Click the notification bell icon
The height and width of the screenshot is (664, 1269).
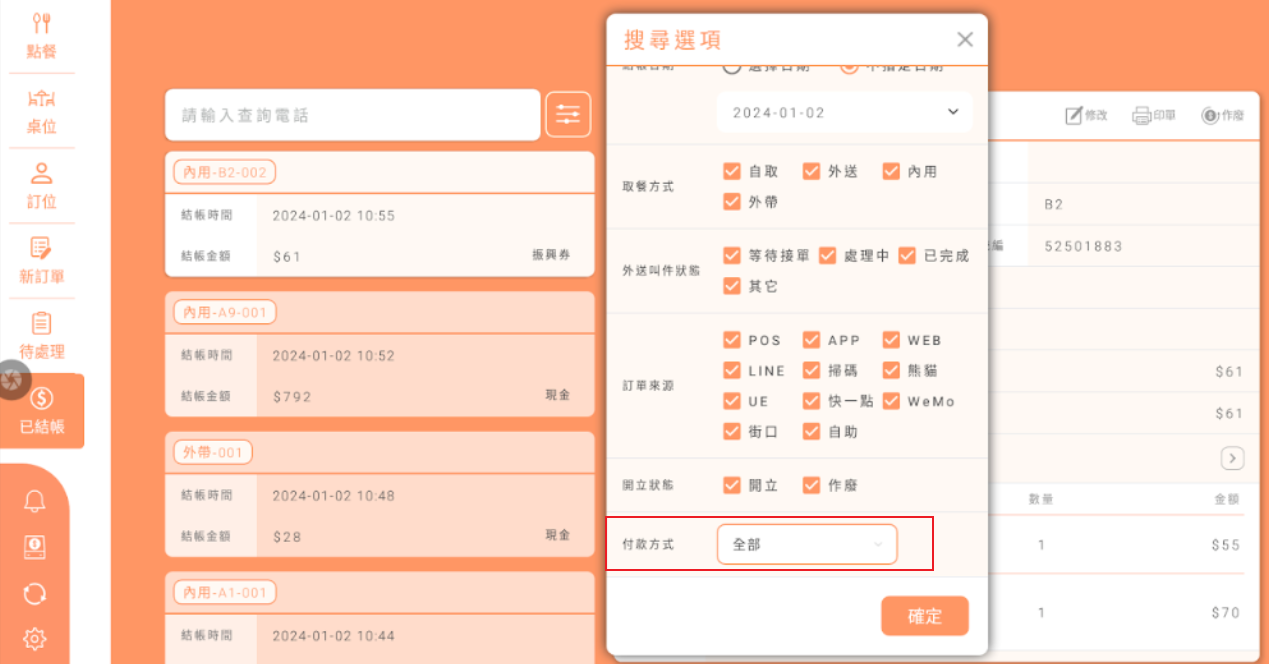point(35,502)
